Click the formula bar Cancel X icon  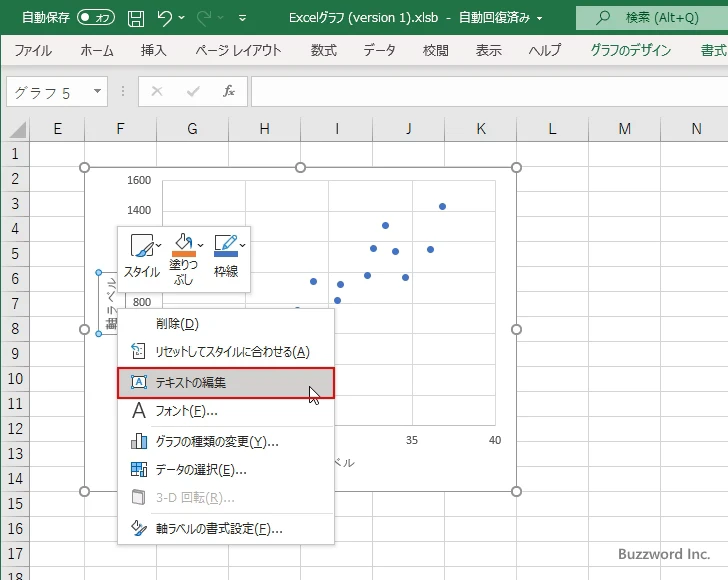tap(157, 91)
